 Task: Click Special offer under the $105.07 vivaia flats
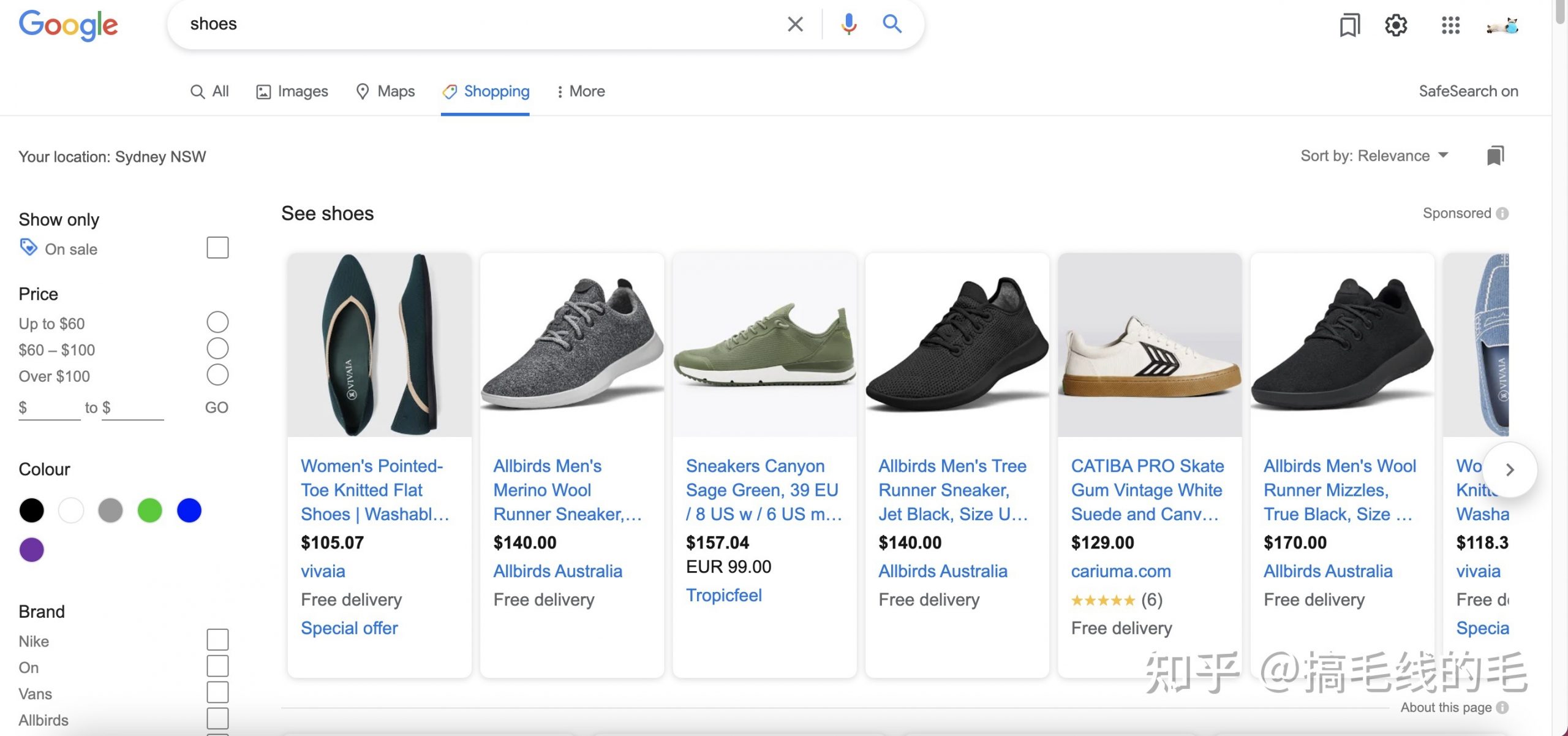pos(349,628)
